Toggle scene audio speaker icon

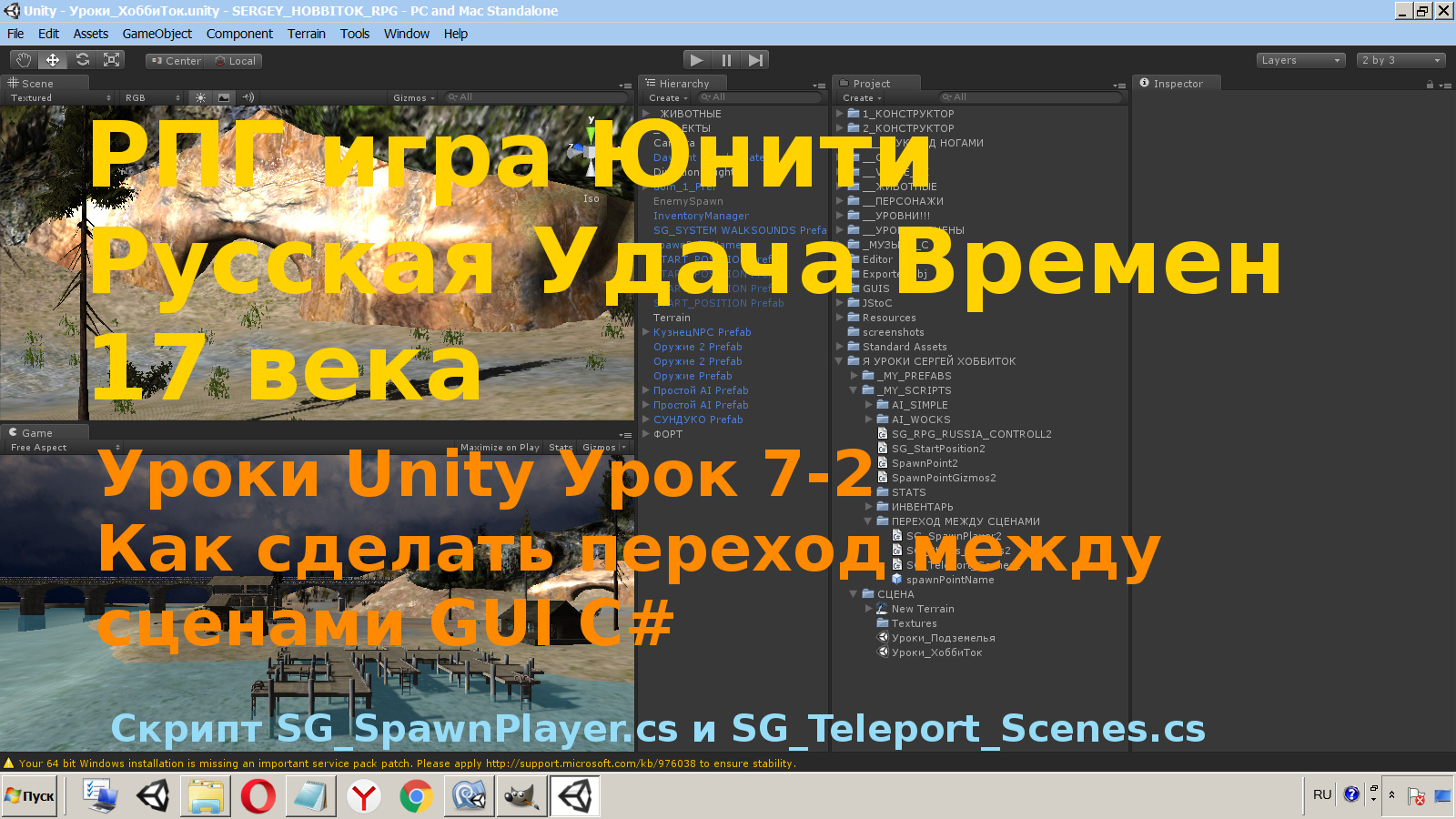click(247, 97)
